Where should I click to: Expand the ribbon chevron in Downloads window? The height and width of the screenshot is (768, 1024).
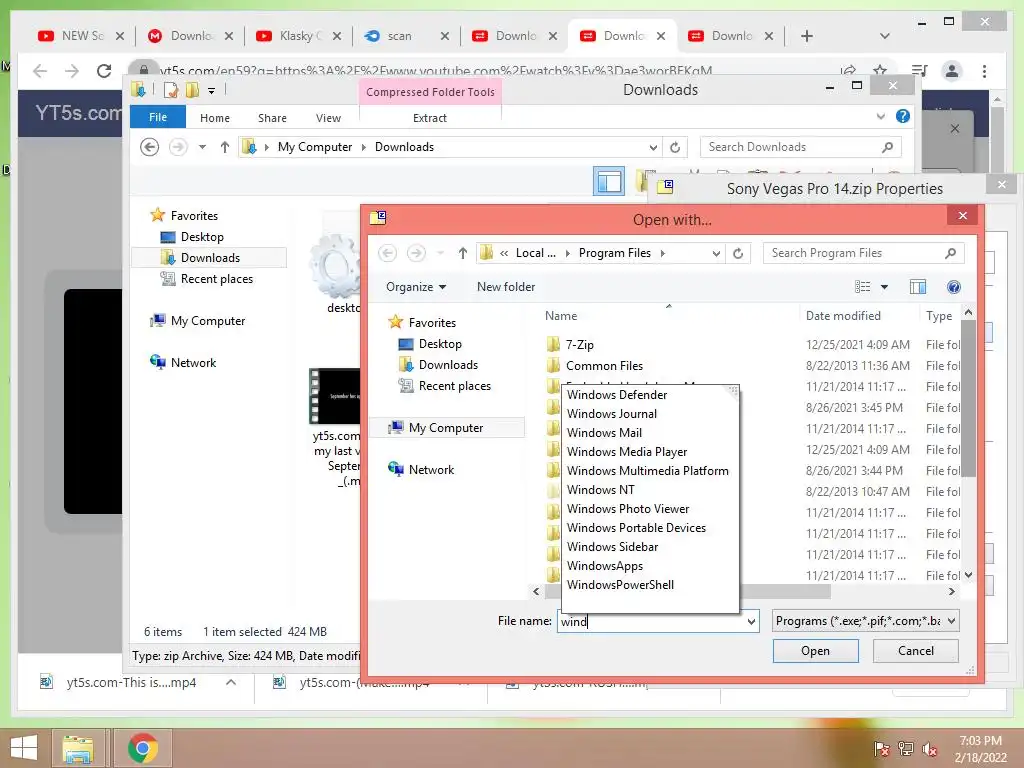880,116
